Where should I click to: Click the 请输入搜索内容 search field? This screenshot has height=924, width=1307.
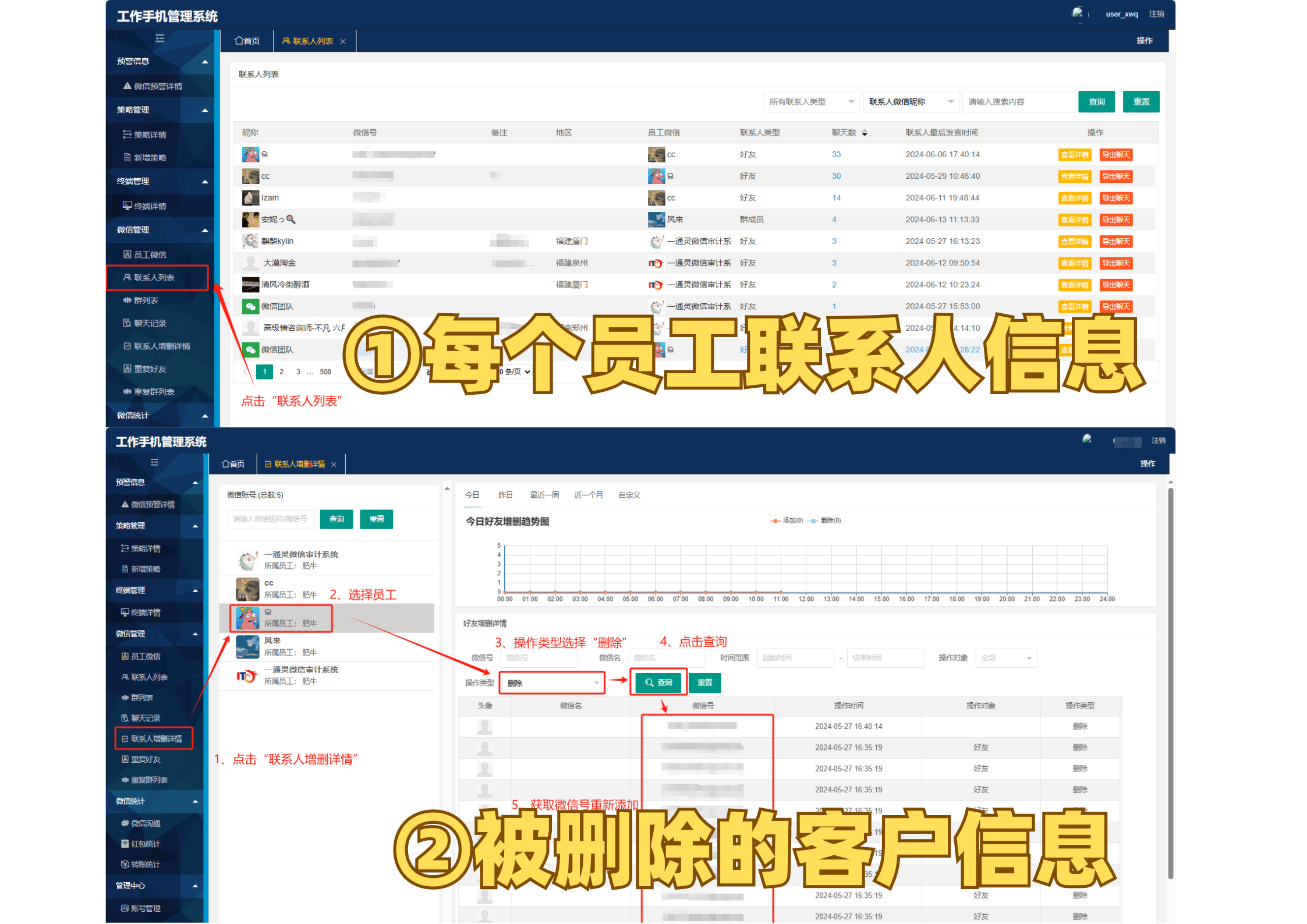[x=1018, y=102]
